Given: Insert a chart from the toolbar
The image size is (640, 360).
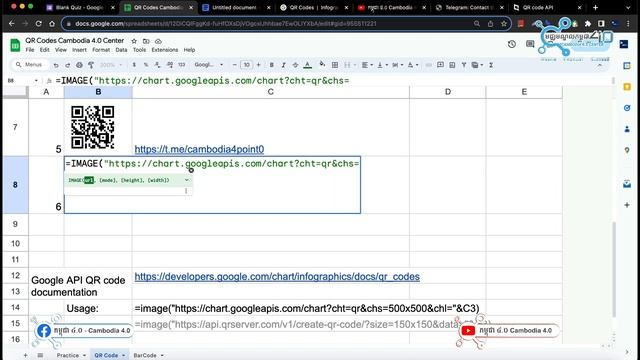Looking at the screenshot, I should (452, 65).
